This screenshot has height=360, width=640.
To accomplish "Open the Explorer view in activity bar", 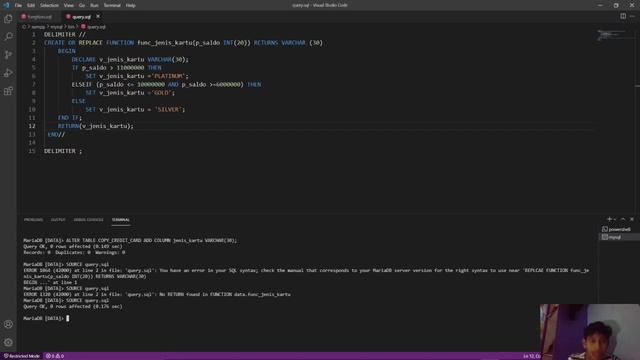I will [8, 19].
